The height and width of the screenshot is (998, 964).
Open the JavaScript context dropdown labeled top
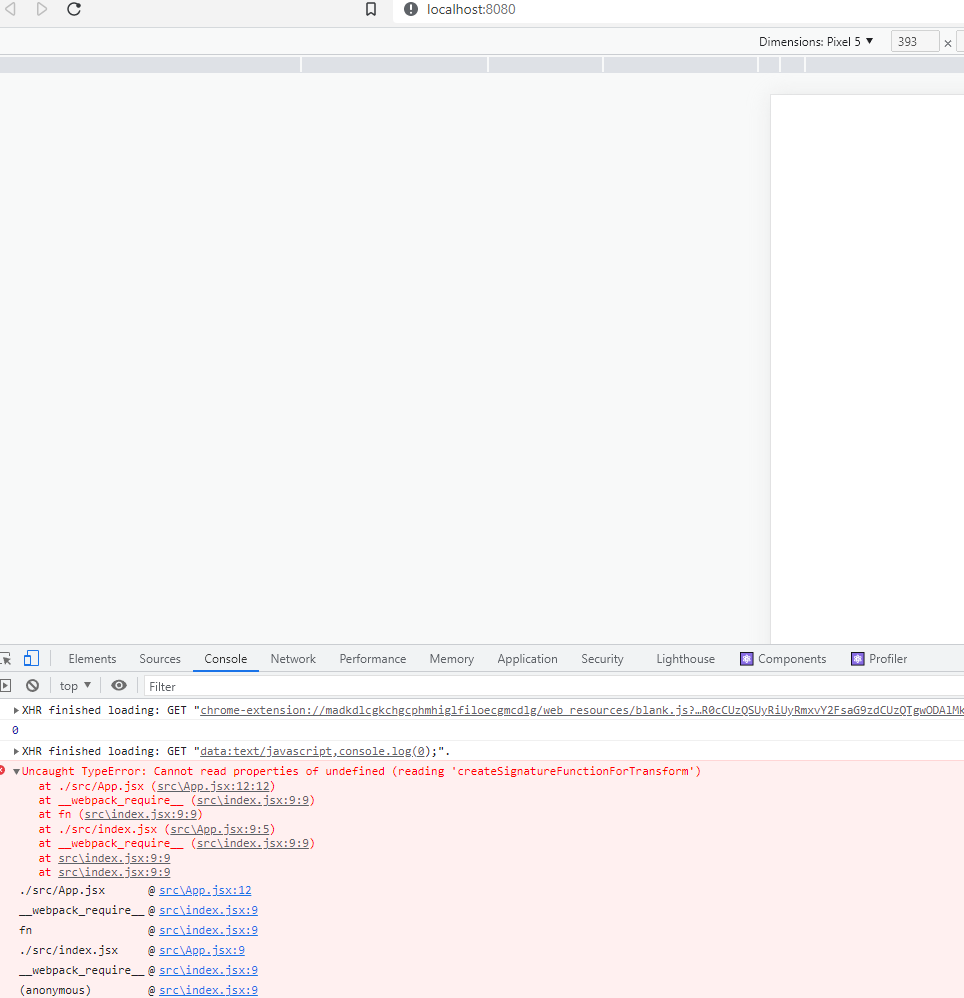point(74,685)
